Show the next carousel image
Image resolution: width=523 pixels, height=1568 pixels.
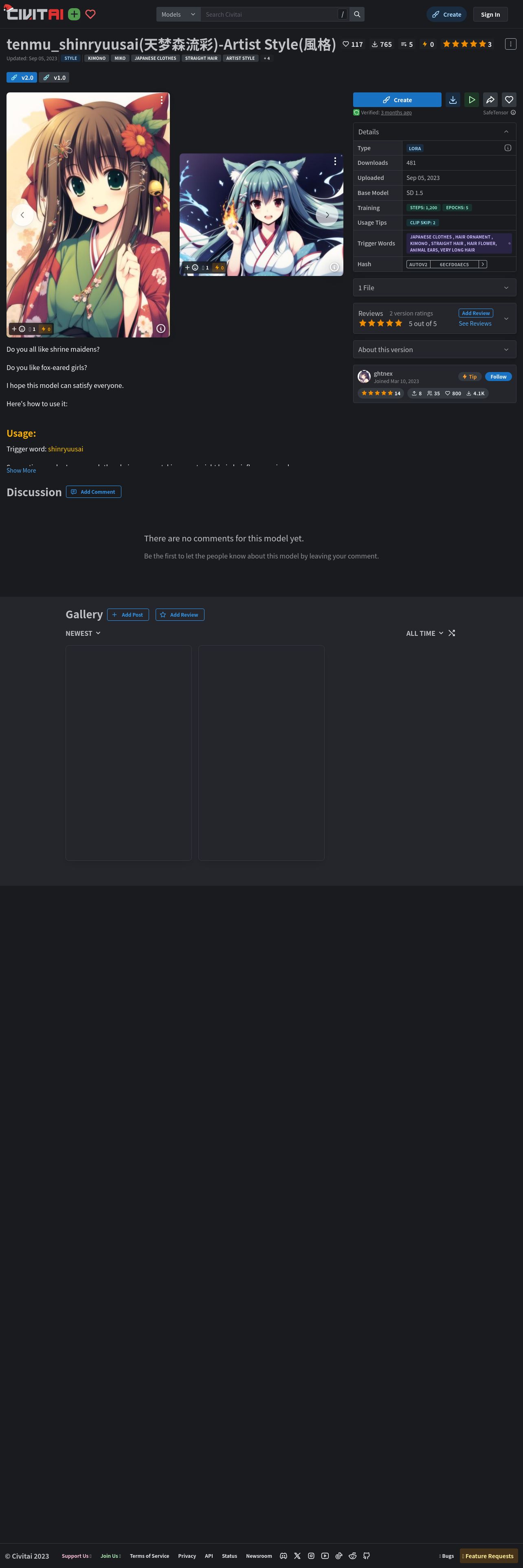(x=327, y=215)
